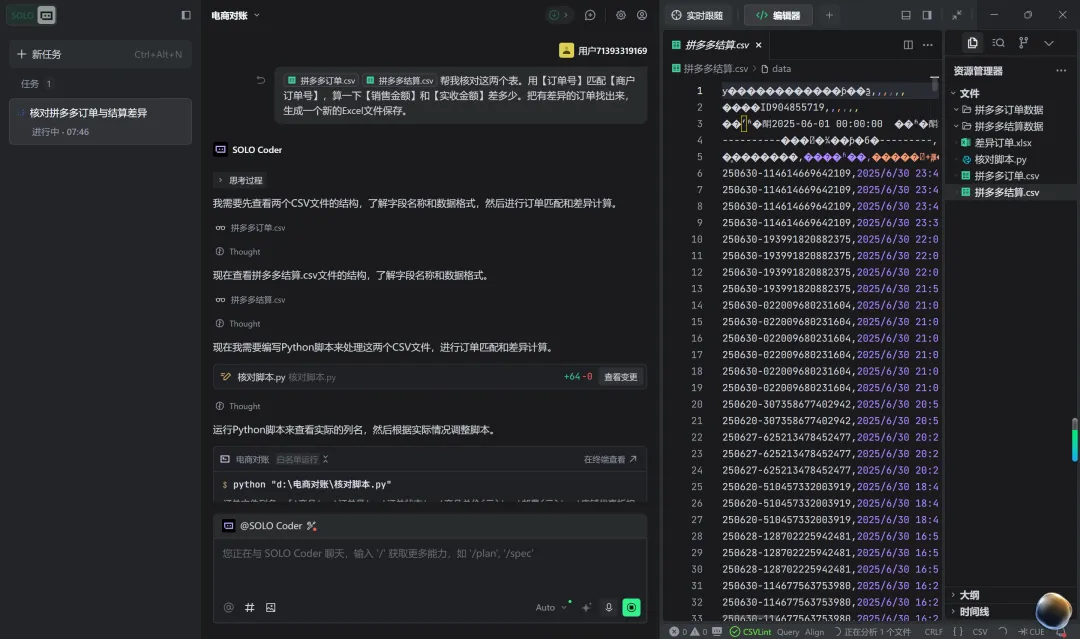
Task: Expand the 思考过程 section
Action: (x=240, y=180)
